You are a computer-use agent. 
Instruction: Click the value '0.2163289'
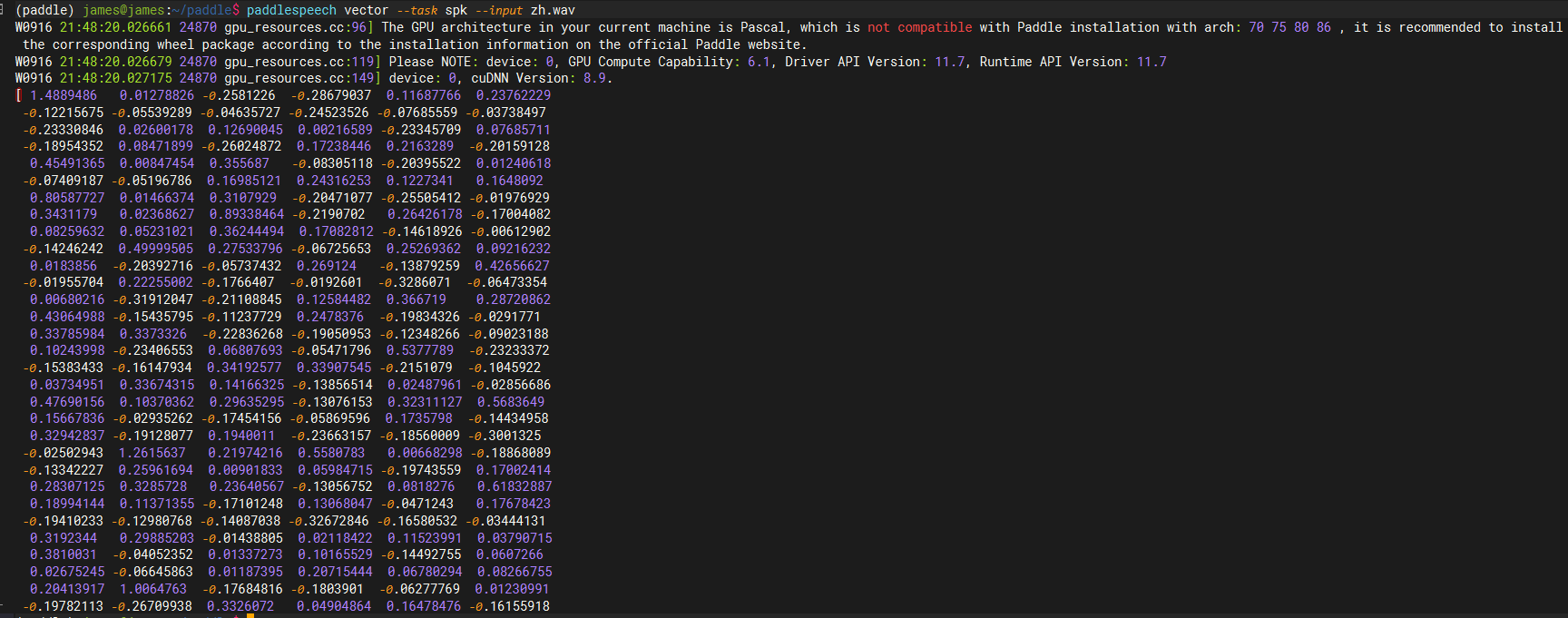[420, 146]
